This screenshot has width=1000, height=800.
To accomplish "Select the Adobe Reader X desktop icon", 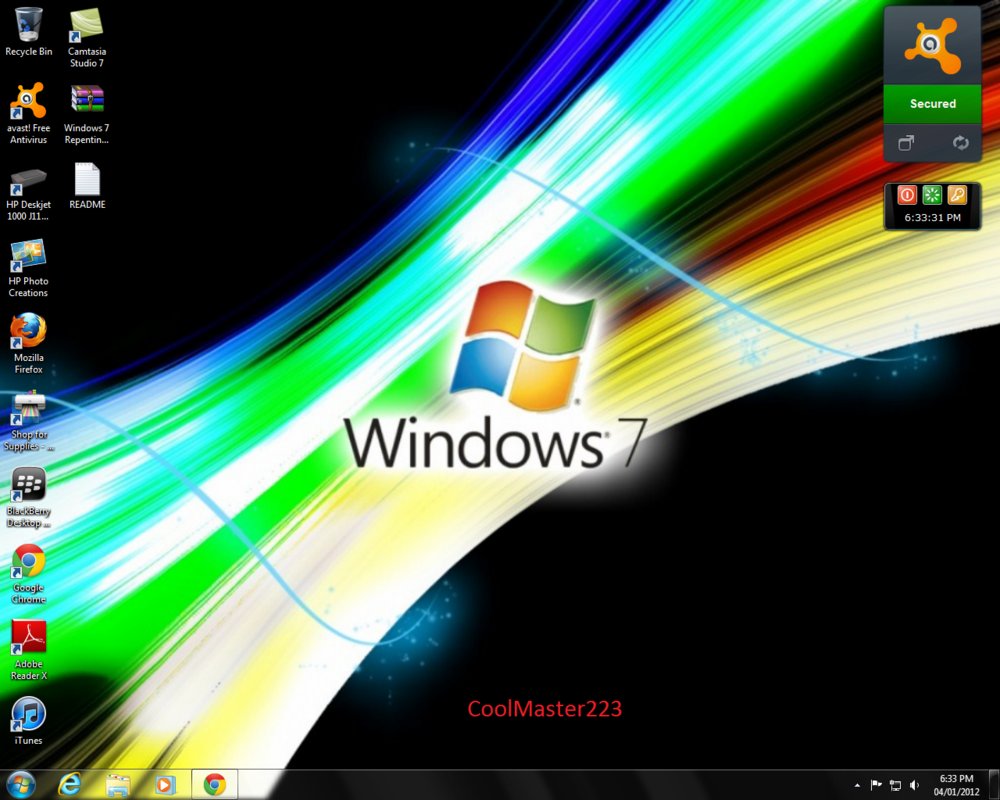I will pyautogui.click(x=28, y=638).
